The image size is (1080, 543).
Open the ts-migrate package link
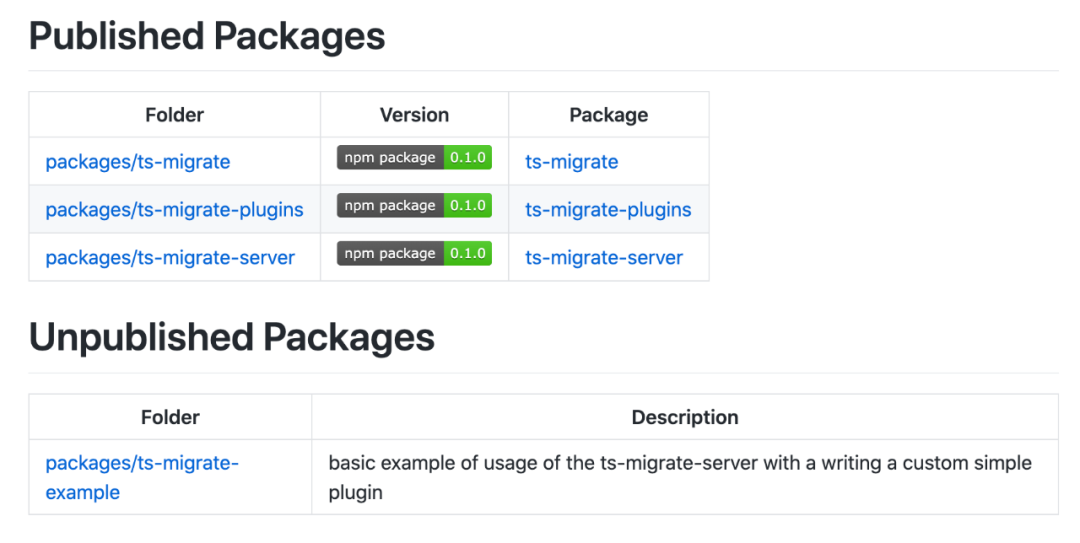click(572, 162)
